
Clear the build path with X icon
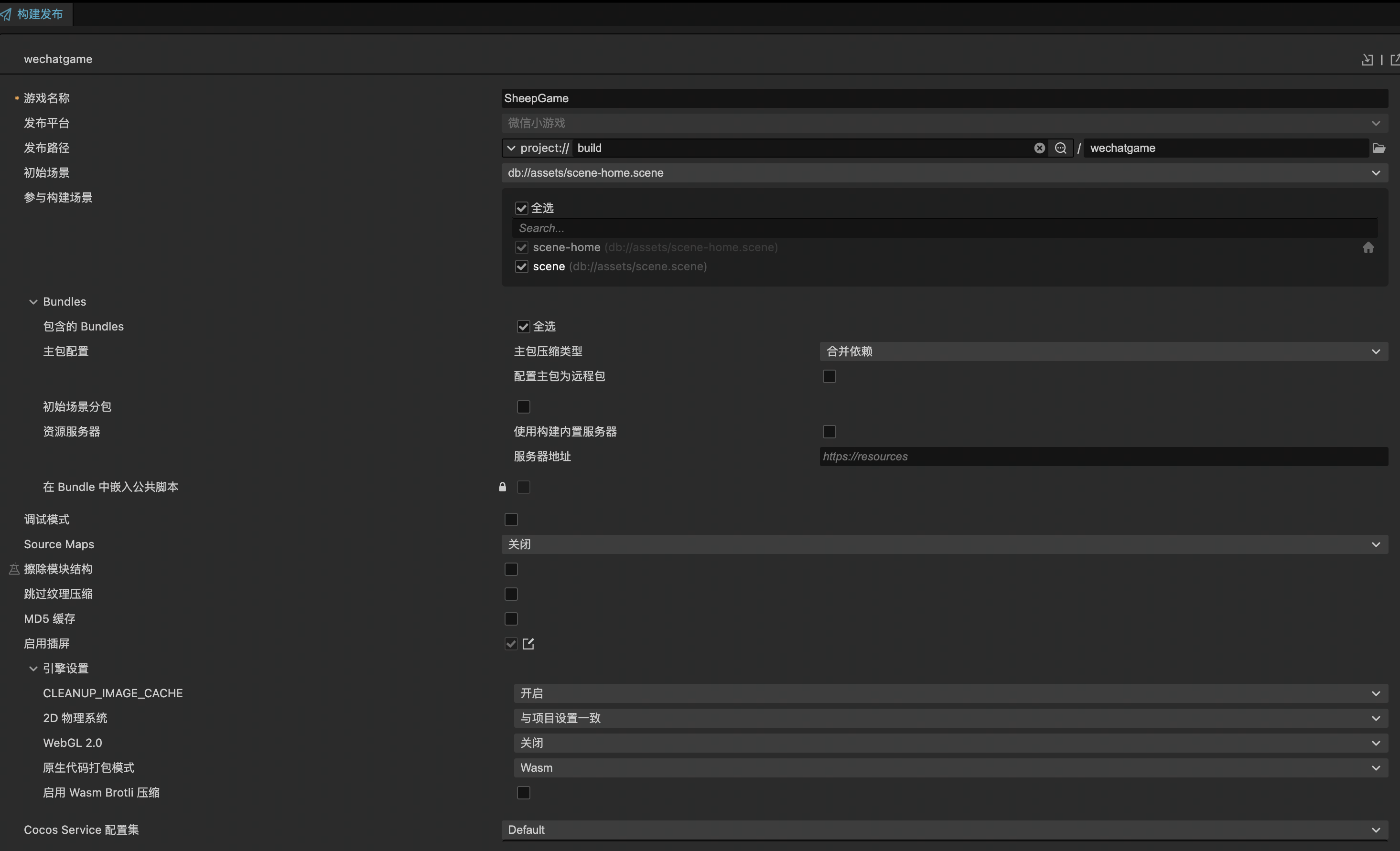[1039, 148]
